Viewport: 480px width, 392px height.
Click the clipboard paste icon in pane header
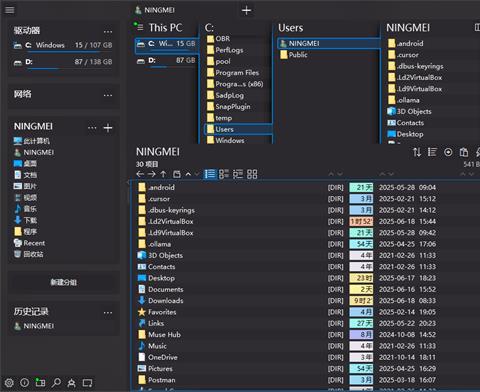pyautogui.click(x=464, y=152)
